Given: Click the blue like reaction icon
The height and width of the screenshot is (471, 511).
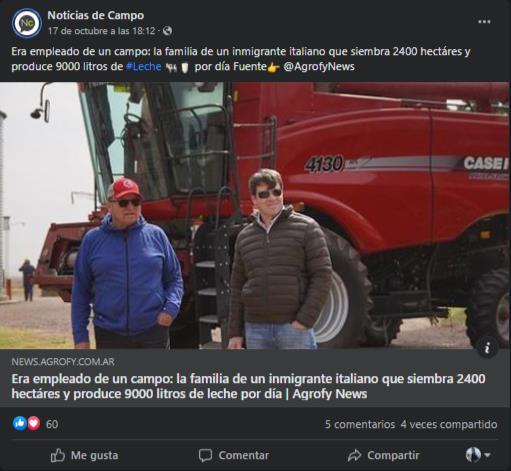Looking at the screenshot, I should [x=20, y=424].
